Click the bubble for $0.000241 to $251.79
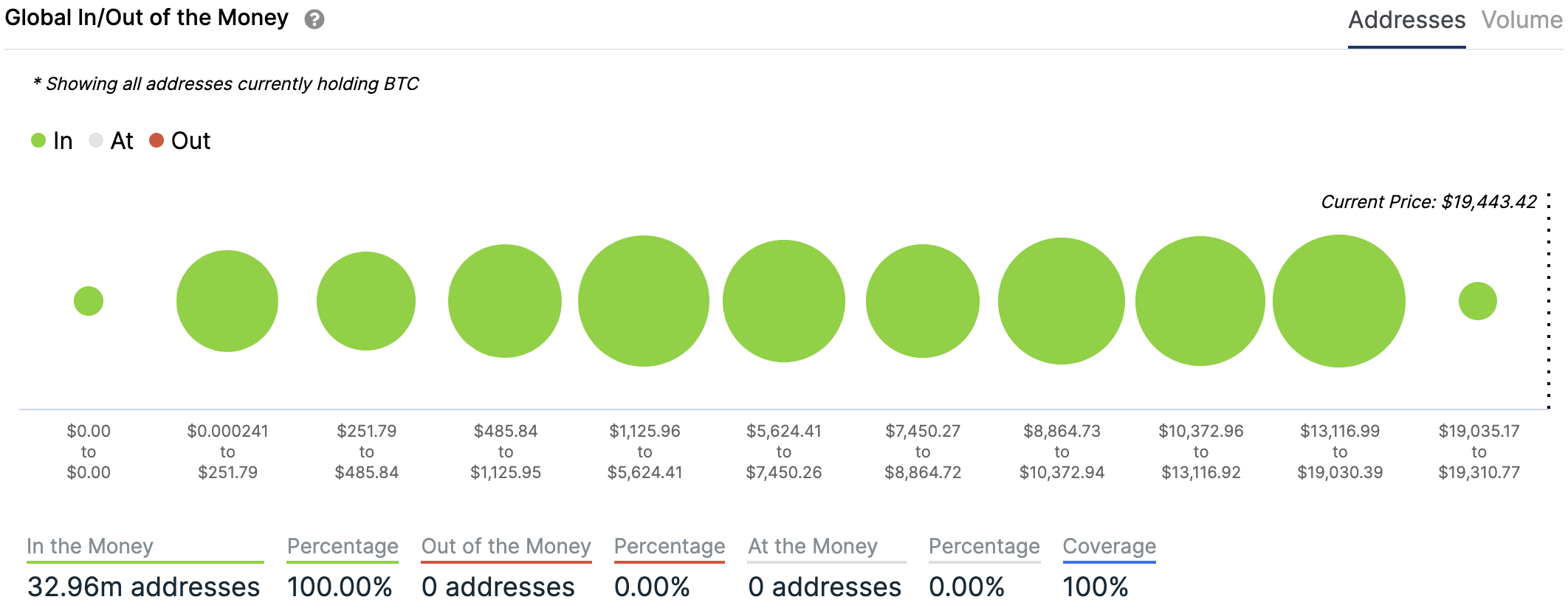1568x608 pixels. pos(227,301)
